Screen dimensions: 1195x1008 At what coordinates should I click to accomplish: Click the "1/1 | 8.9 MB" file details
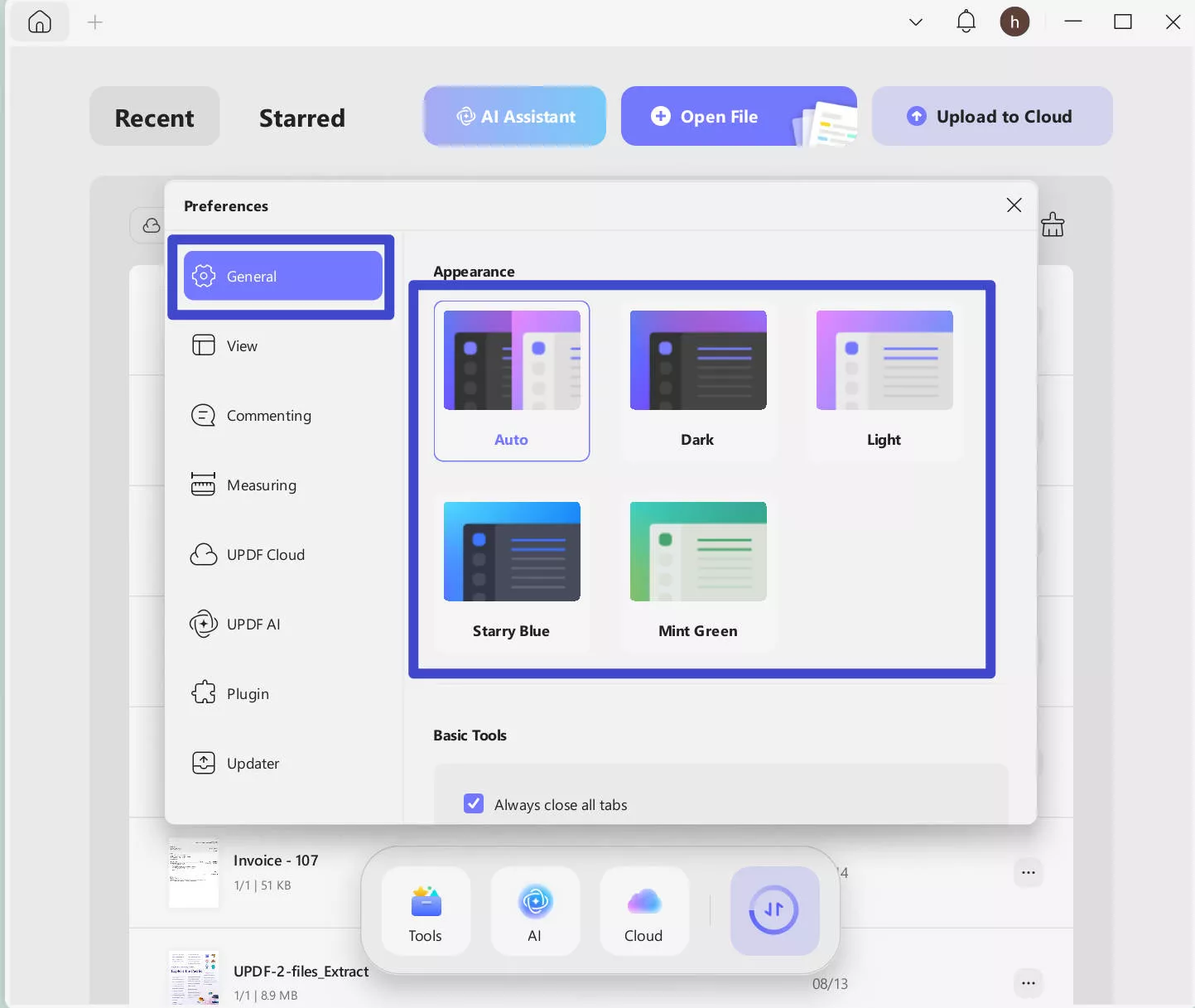[266, 996]
